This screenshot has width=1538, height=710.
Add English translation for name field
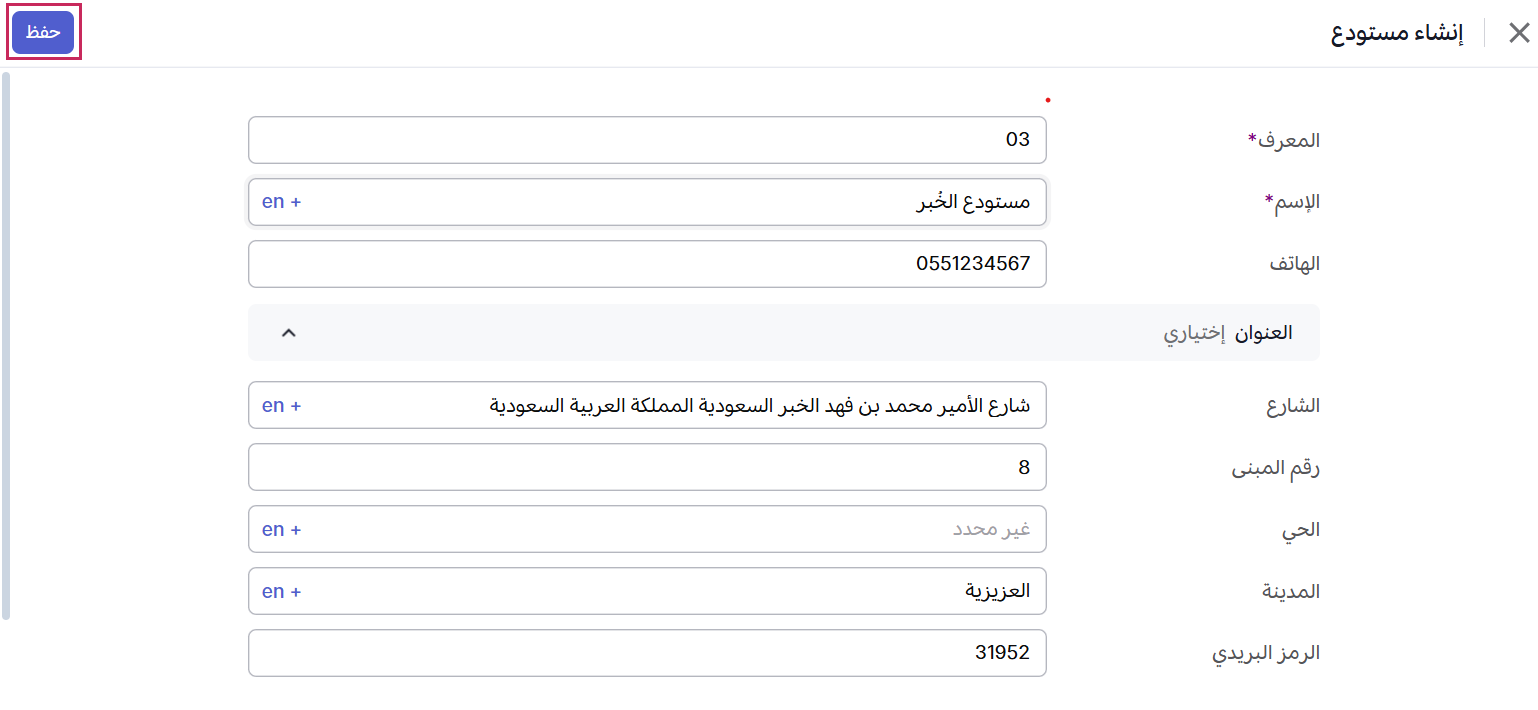coord(281,202)
